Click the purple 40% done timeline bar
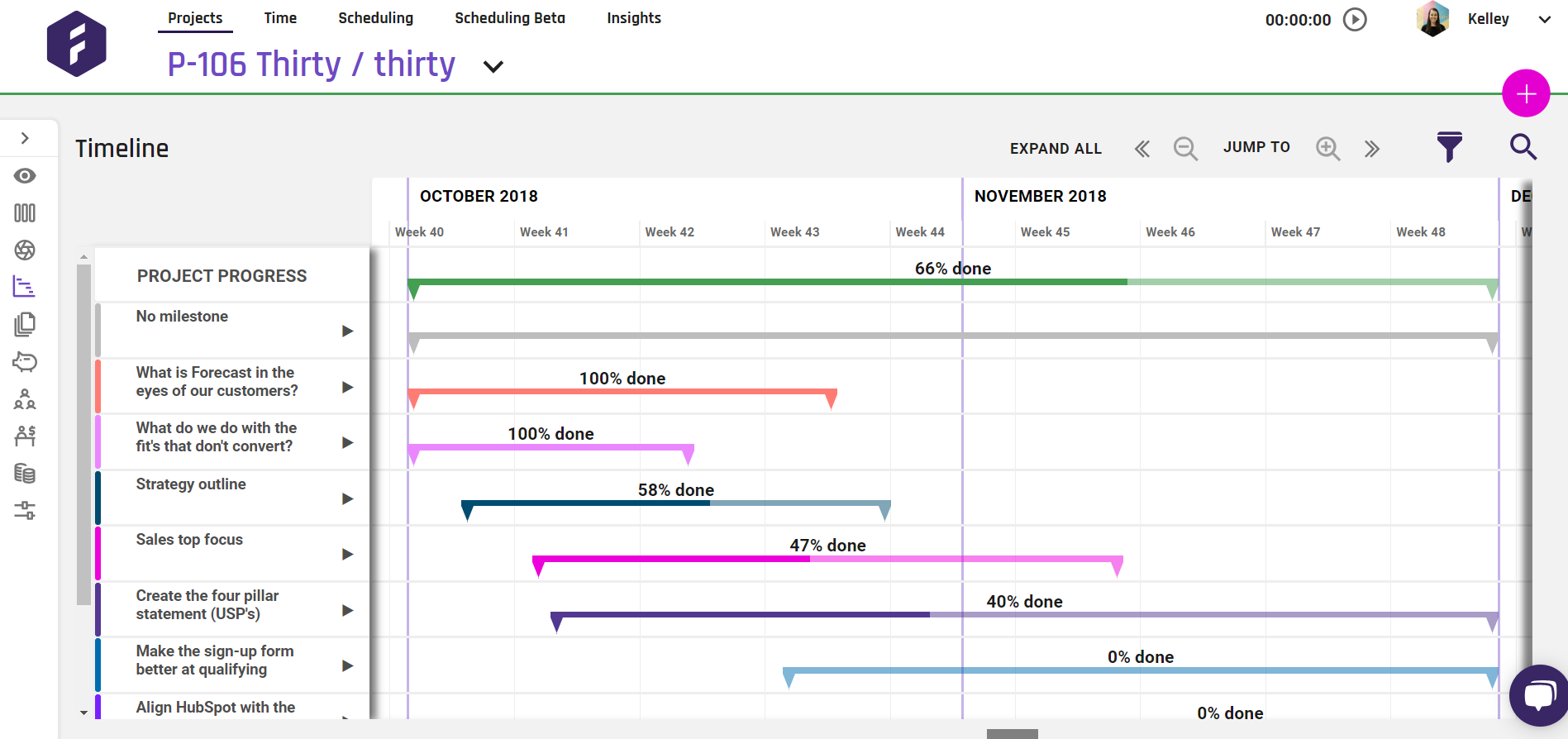Viewport: 1568px width, 739px height. 1024,614
